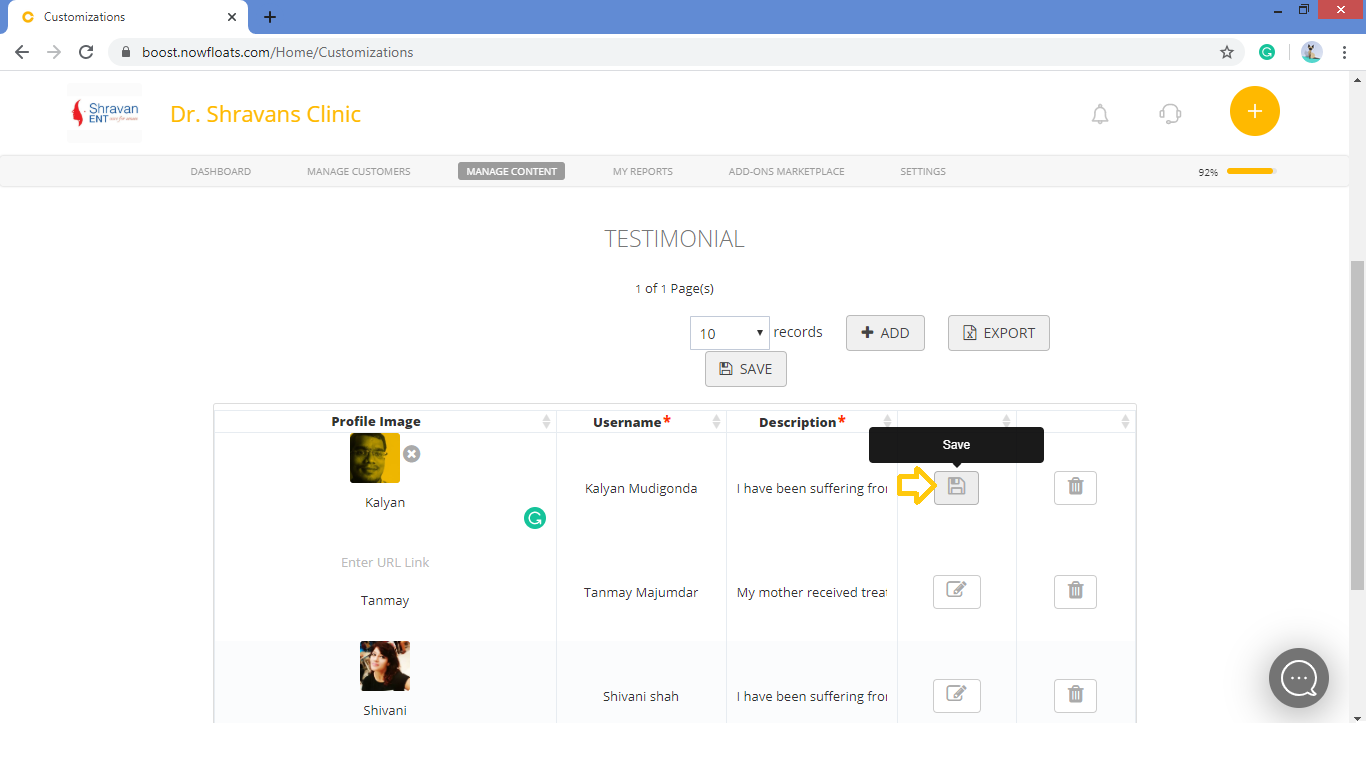Click the ADD button
The image size is (1366, 768).
(x=885, y=333)
